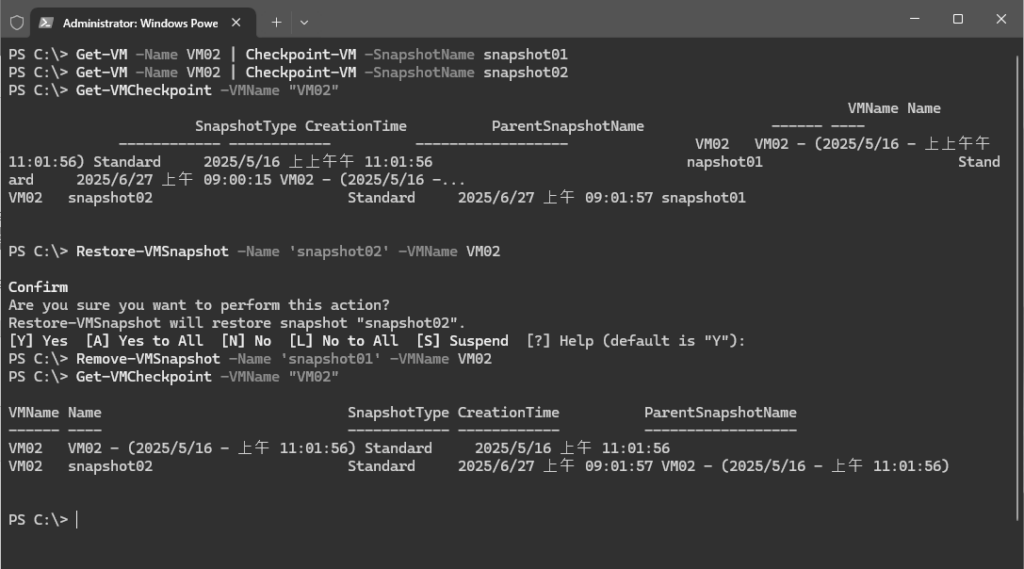
Task: Click the empty PS C:\> prompt with cursor
Action: click(x=42, y=520)
